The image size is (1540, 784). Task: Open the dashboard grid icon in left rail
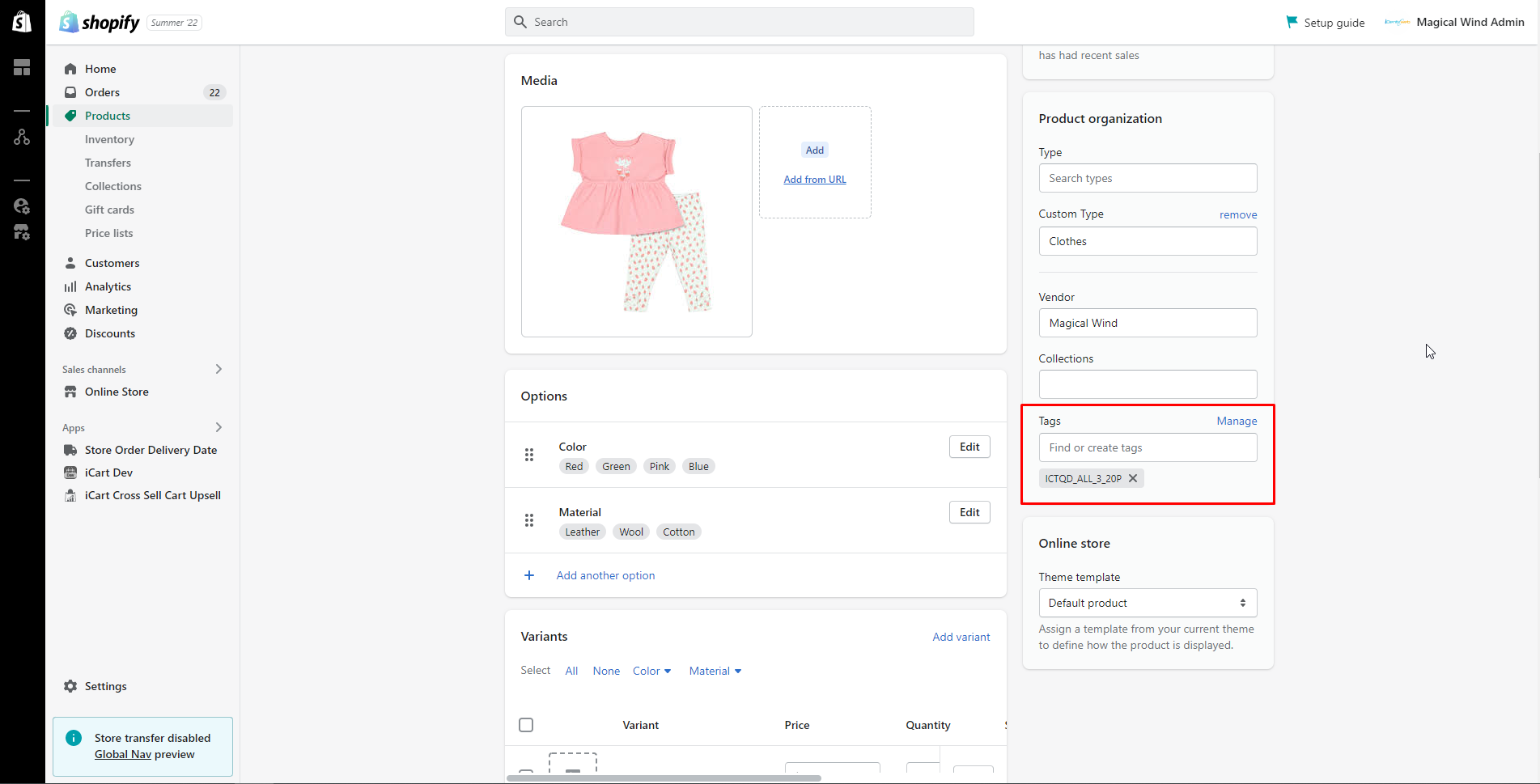coord(22,67)
